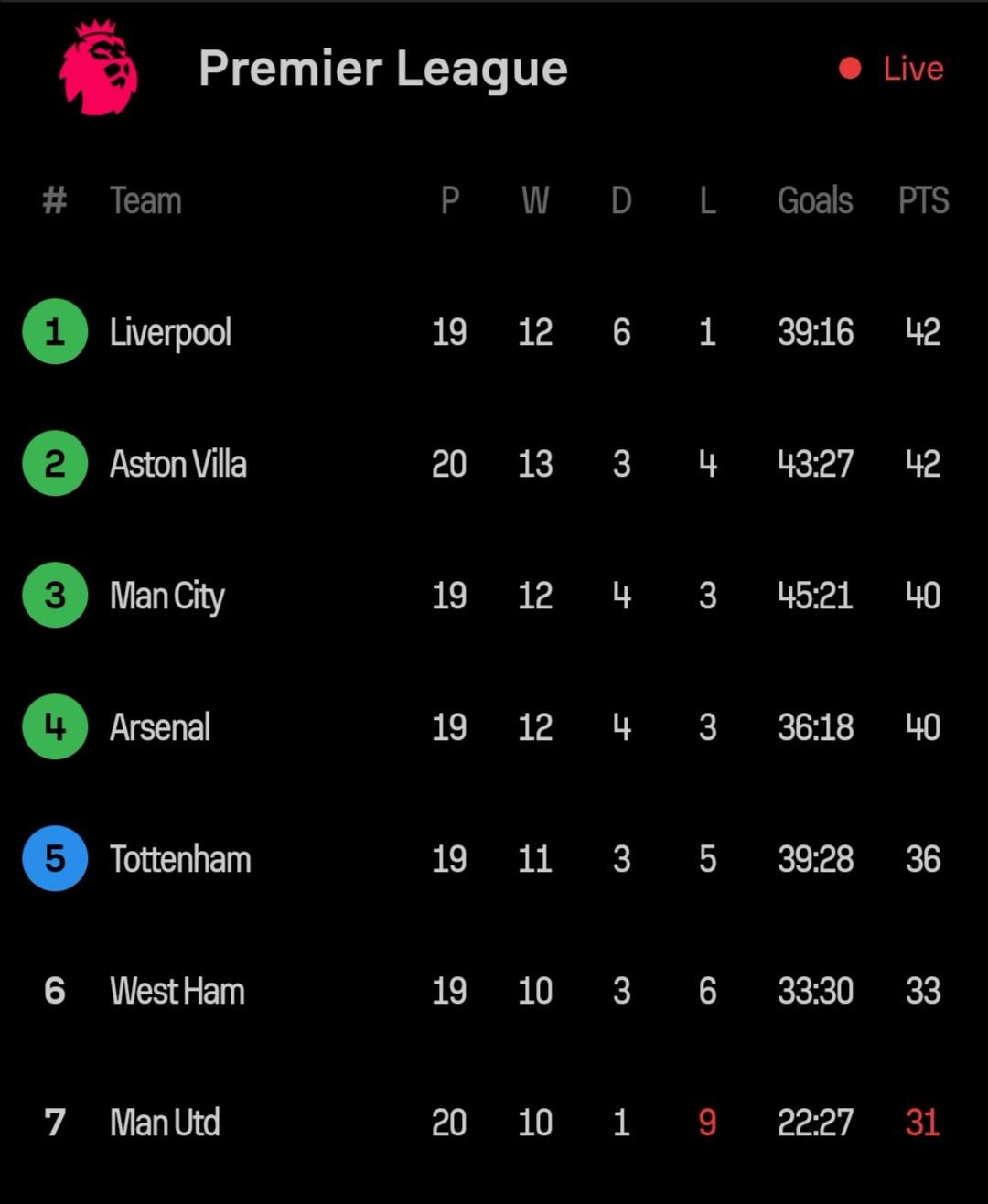Image resolution: width=988 pixels, height=1204 pixels.
Task: Click the position number 6 for West Ham
Action: click(x=55, y=991)
